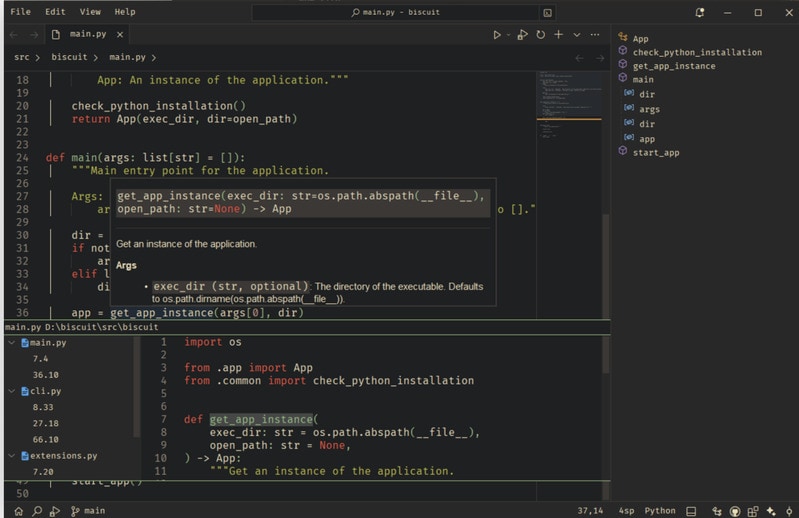Close the main.py editor tab
Screen dimensions: 799x518
point(120,35)
